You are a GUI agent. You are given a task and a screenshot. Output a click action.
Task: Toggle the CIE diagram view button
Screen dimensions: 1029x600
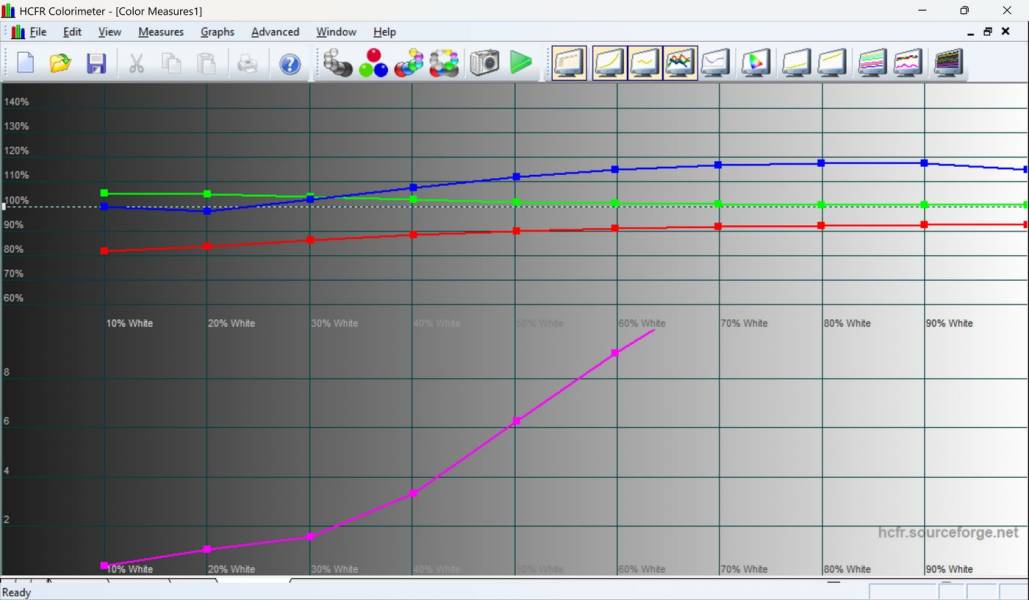(x=755, y=64)
